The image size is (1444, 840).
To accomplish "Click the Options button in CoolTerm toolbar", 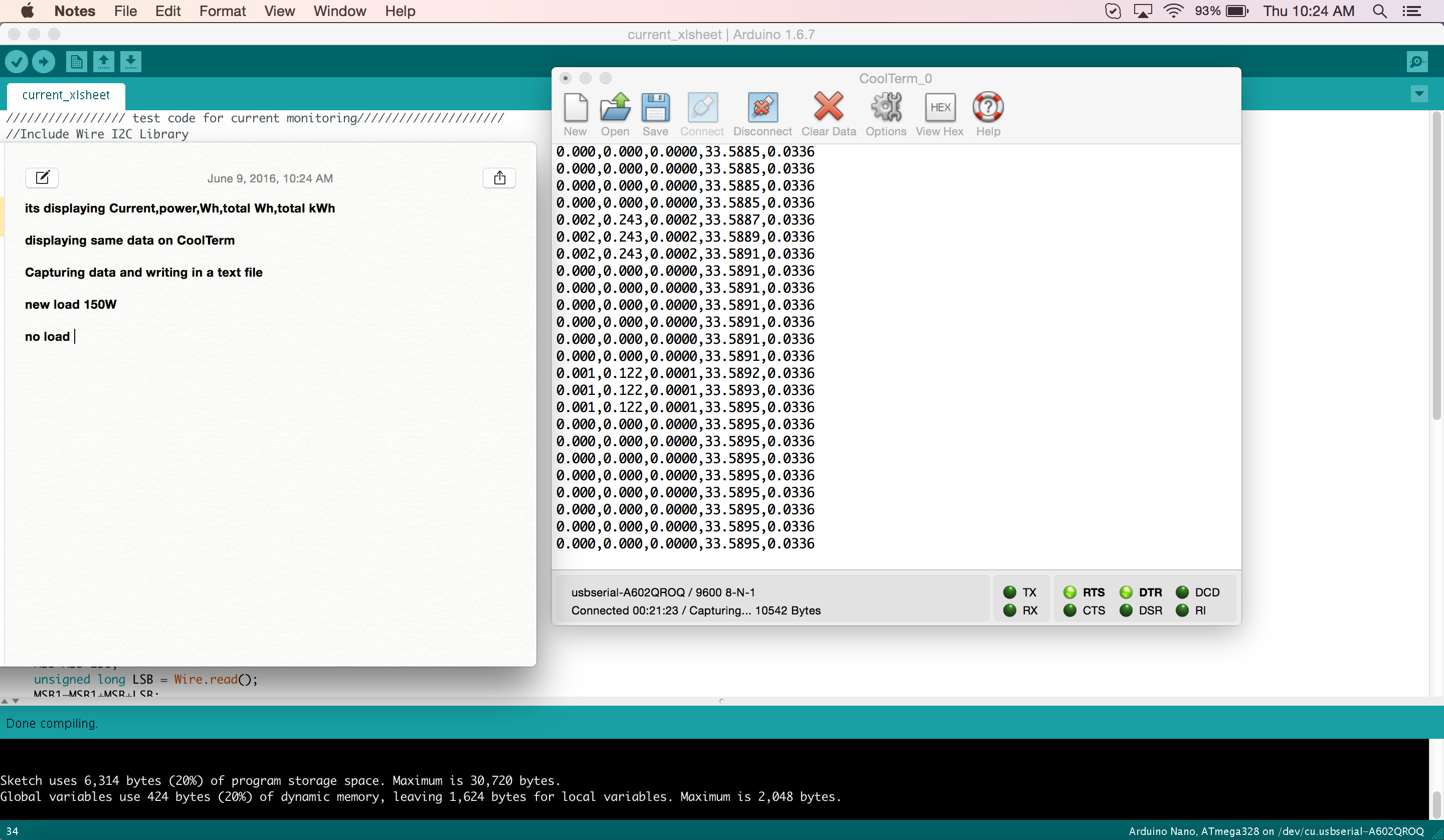I will pos(884,112).
